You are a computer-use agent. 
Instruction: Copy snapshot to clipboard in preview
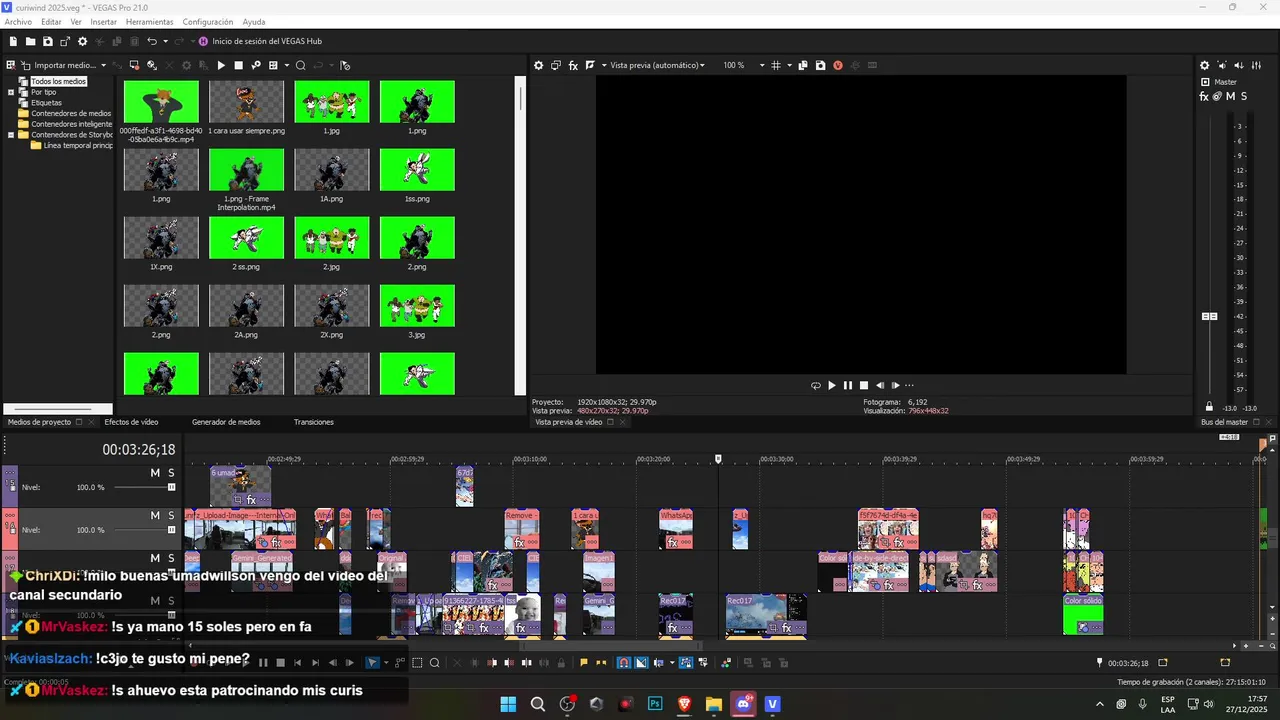pyautogui.click(x=803, y=65)
